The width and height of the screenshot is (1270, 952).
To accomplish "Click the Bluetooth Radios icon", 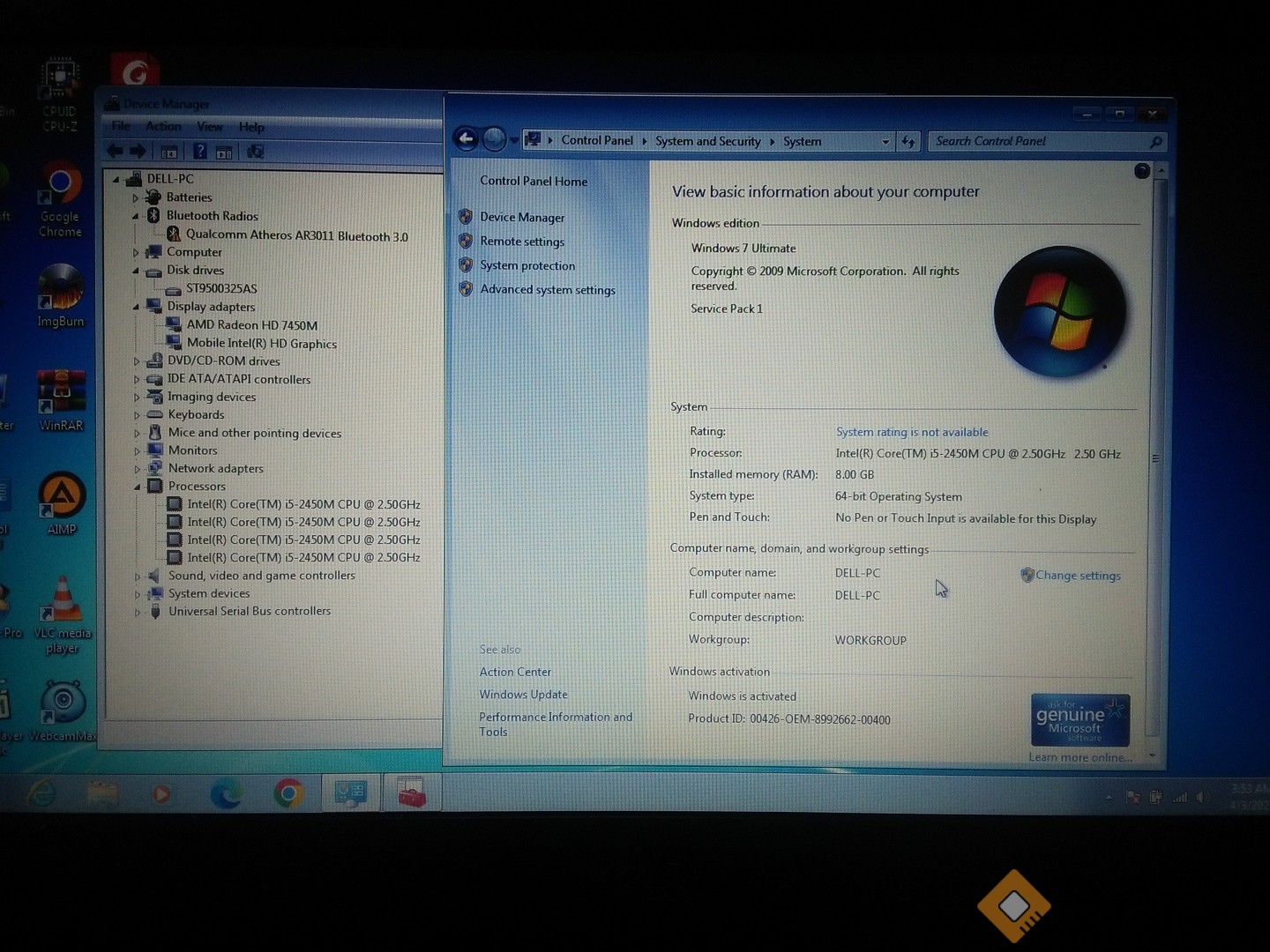I will pyautogui.click(x=153, y=215).
